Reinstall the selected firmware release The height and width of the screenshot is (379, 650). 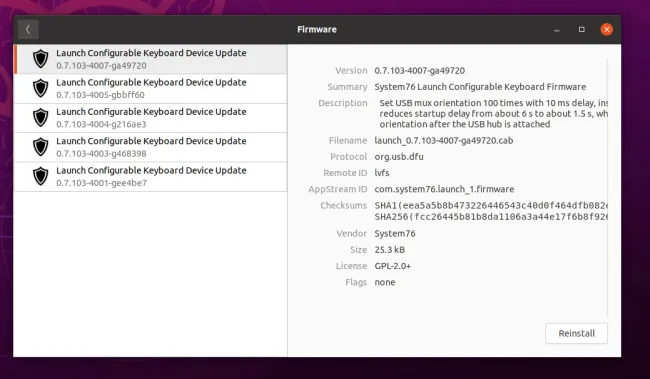[576, 333]
